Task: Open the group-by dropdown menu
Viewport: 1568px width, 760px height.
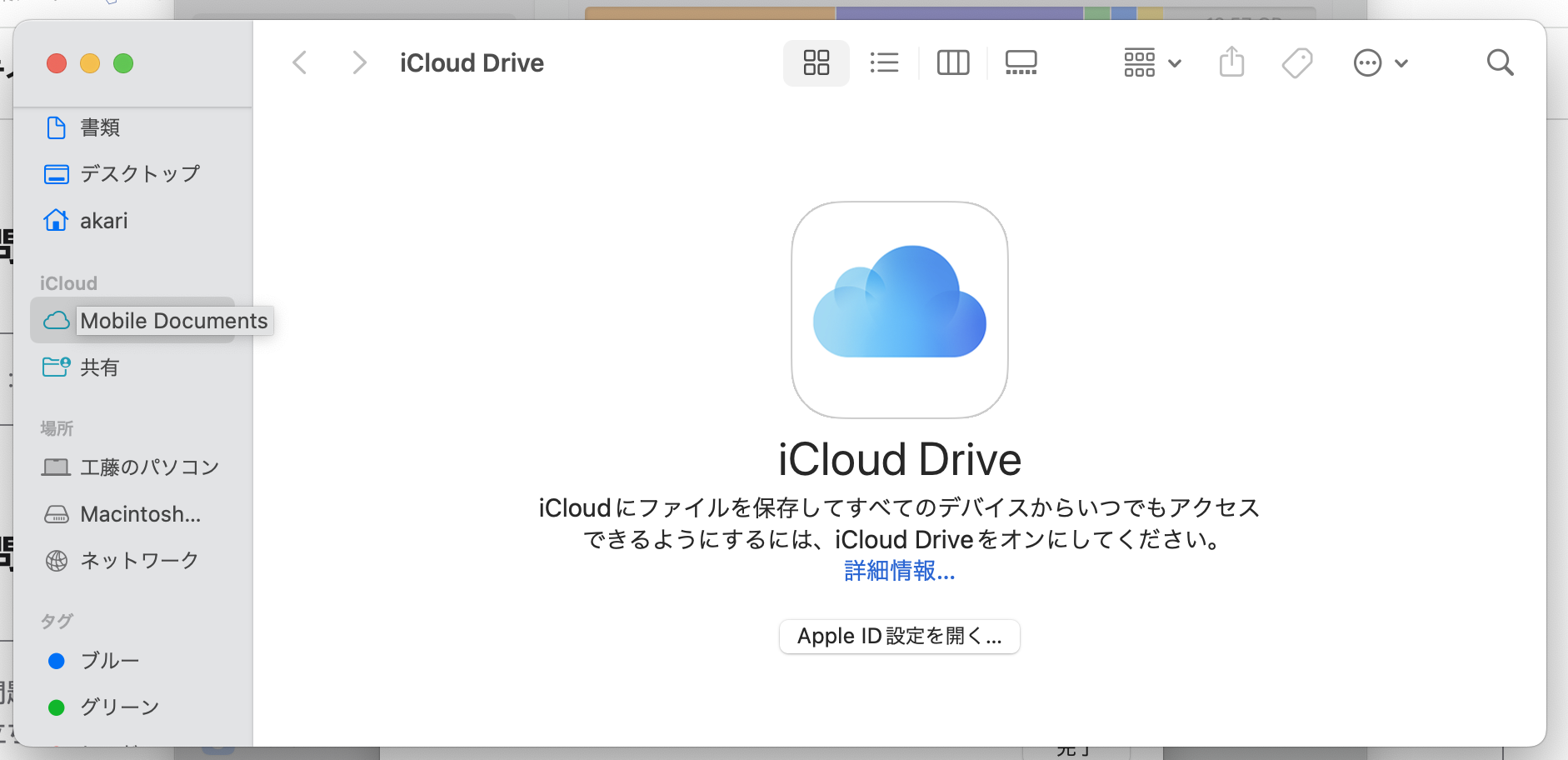Action: (1152, 62)
